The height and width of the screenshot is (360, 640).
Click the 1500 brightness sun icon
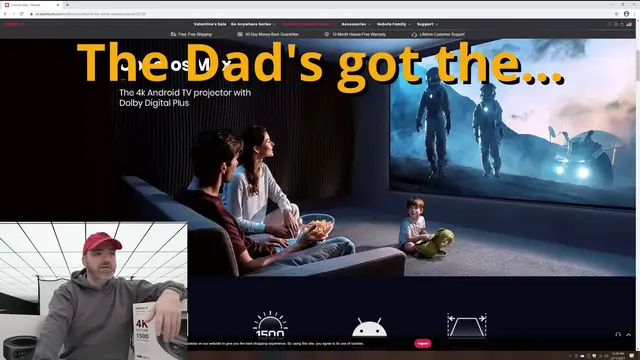(270, 325)
